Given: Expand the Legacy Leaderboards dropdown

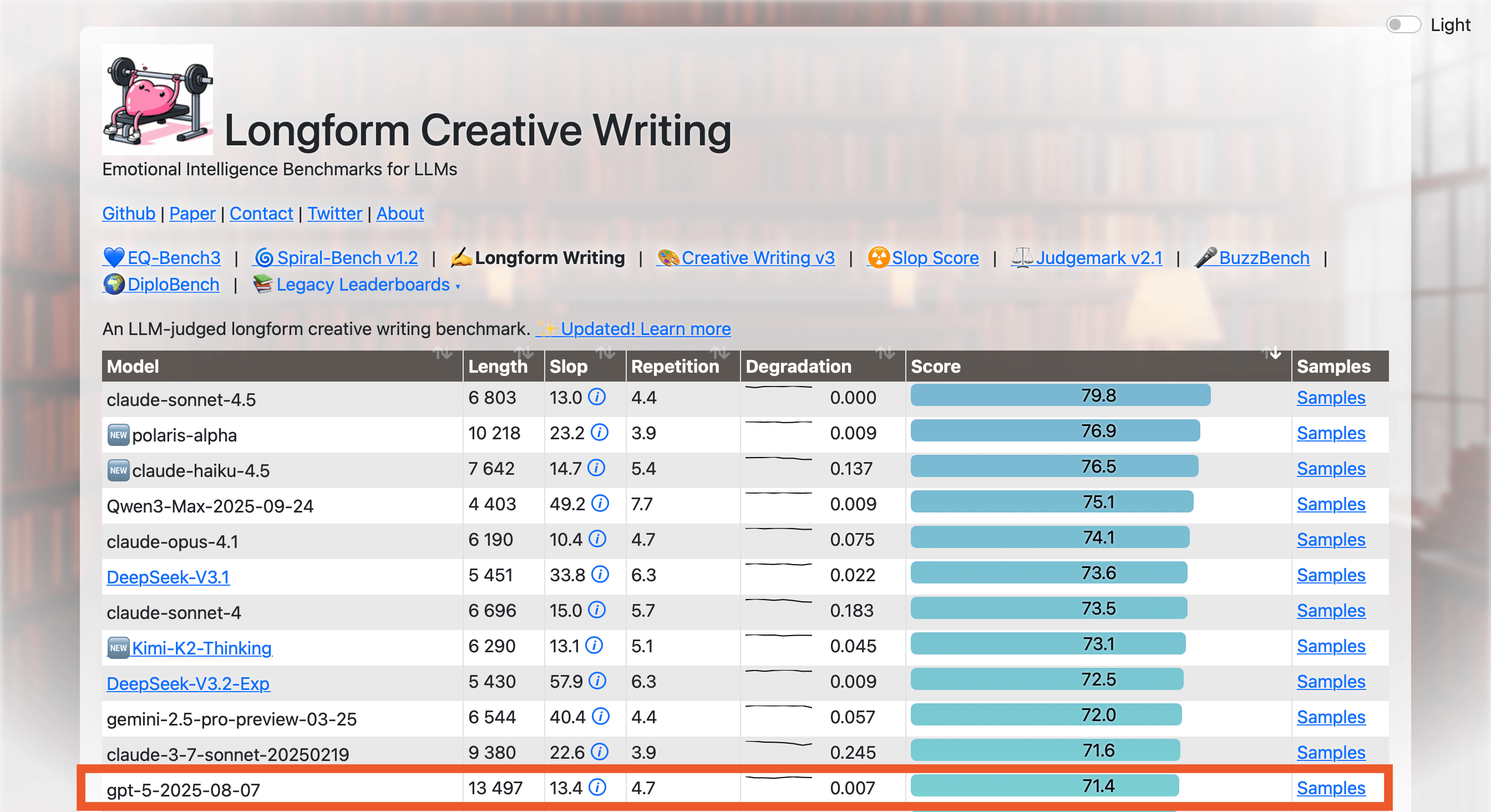Looking at the screenshot, I should [363, 285].
